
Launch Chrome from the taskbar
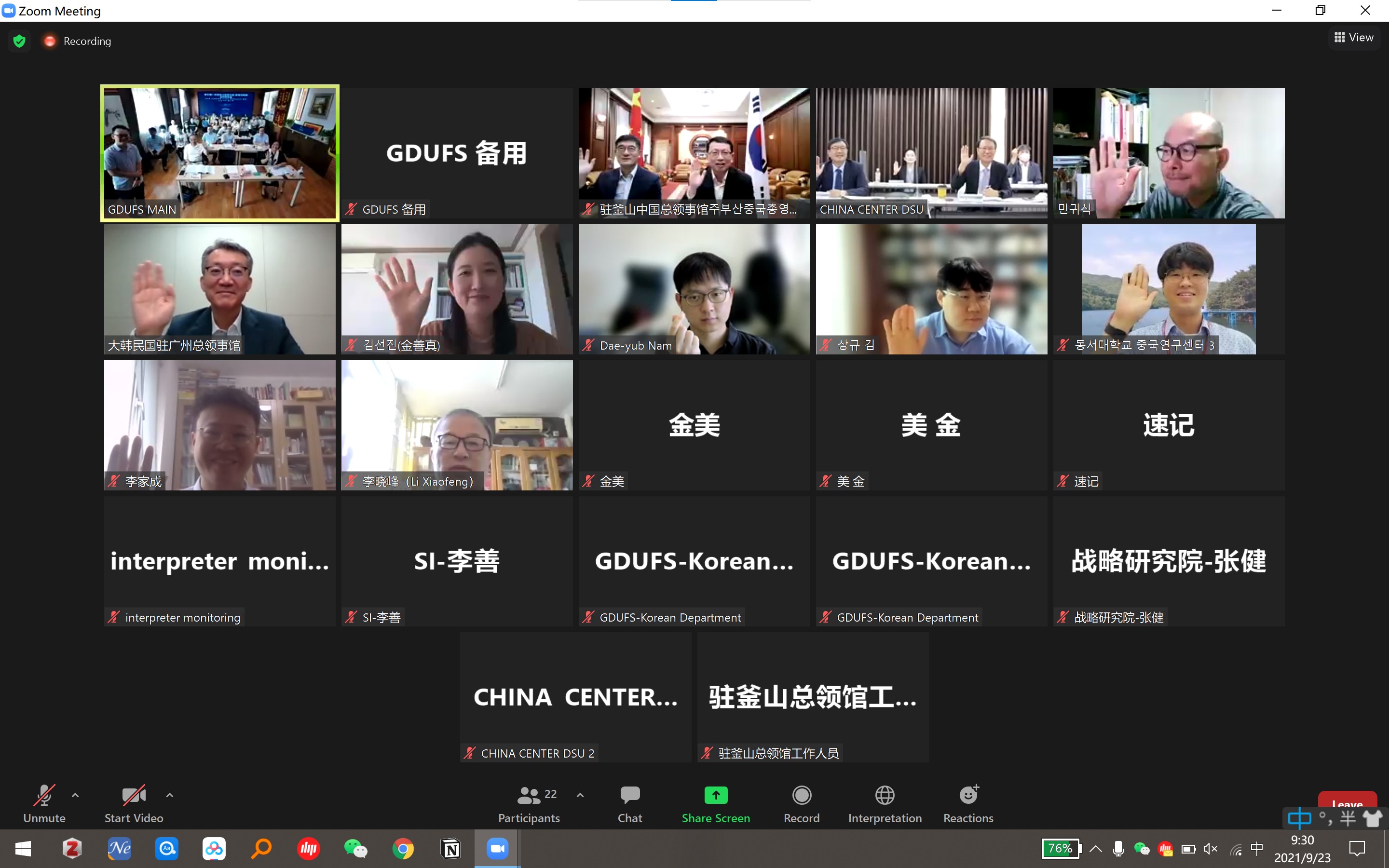click(x=403, y=849)
